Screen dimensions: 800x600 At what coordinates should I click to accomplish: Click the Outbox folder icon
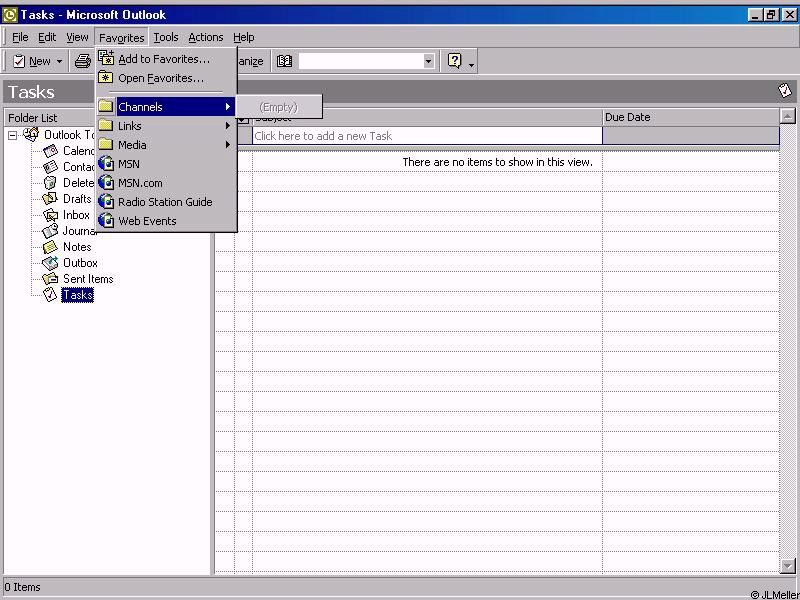(x=51, y=263)
